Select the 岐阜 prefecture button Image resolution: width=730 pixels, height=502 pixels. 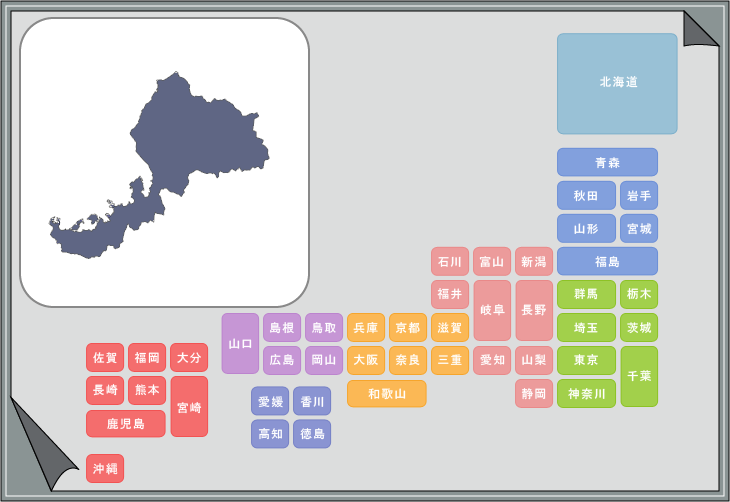tap(492, 310)
